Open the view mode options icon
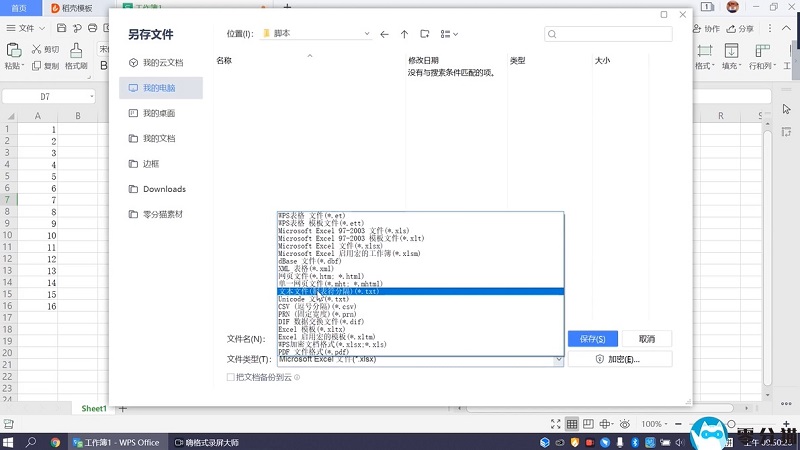This screenshot has width=800, height=450. click(448, 34)
